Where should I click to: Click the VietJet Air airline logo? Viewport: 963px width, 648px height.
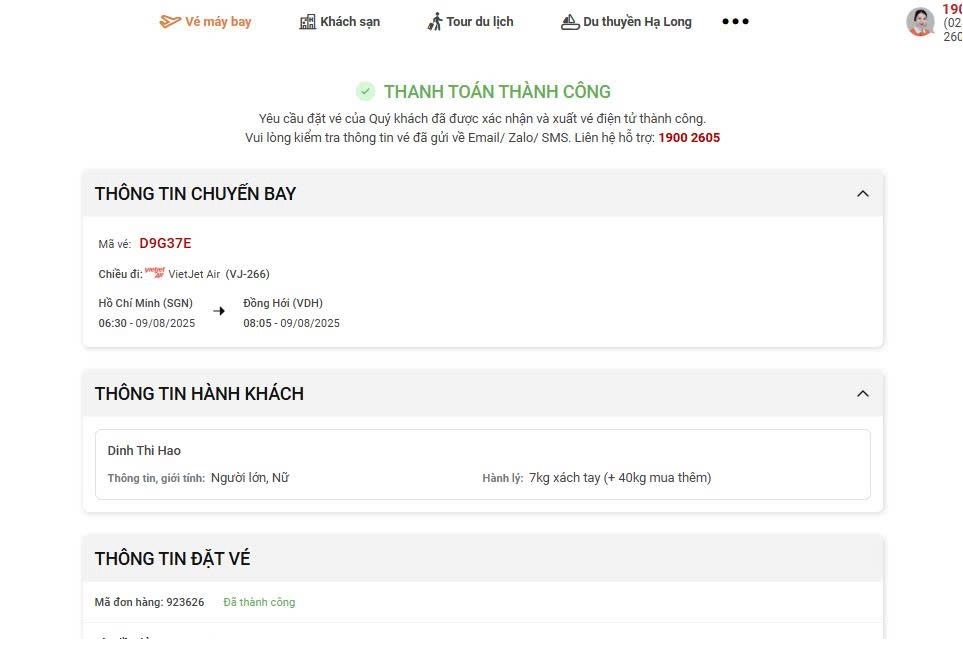pyautogui.click(x=154, y=272)
